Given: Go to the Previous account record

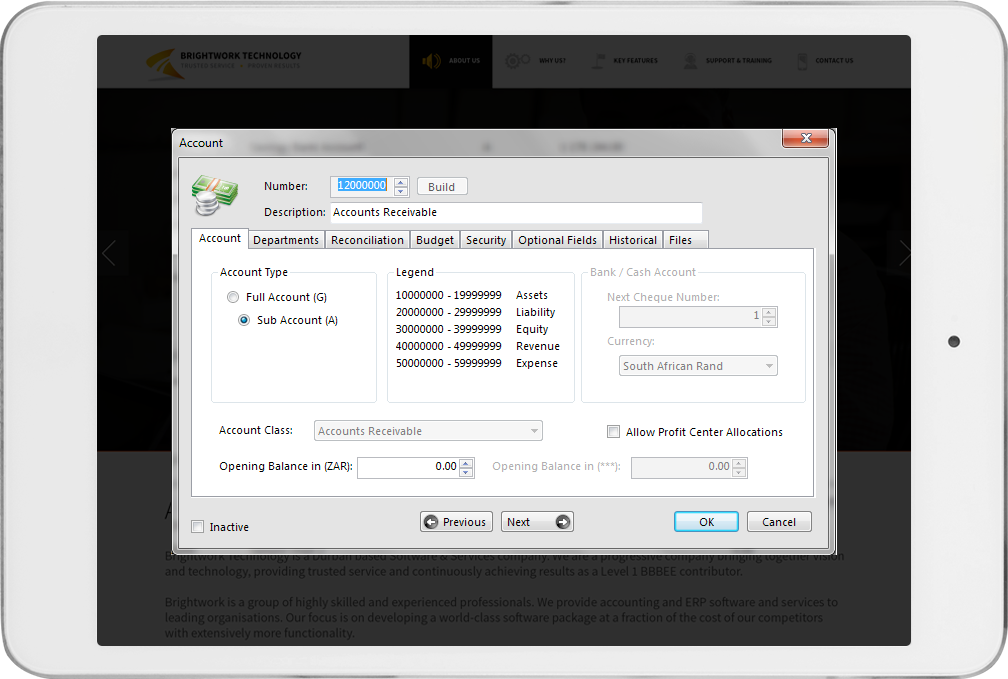Looking at the screenshot, I should [x=455, y=522].
